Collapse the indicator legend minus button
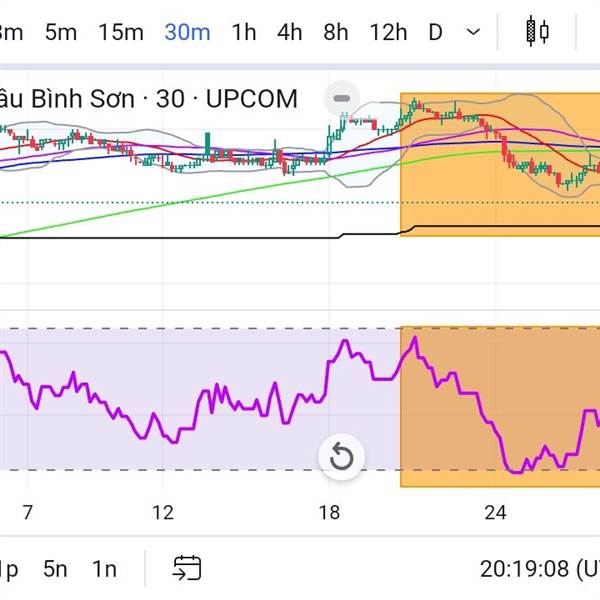Viewport: 600px width, 600px height. point(342,98)
